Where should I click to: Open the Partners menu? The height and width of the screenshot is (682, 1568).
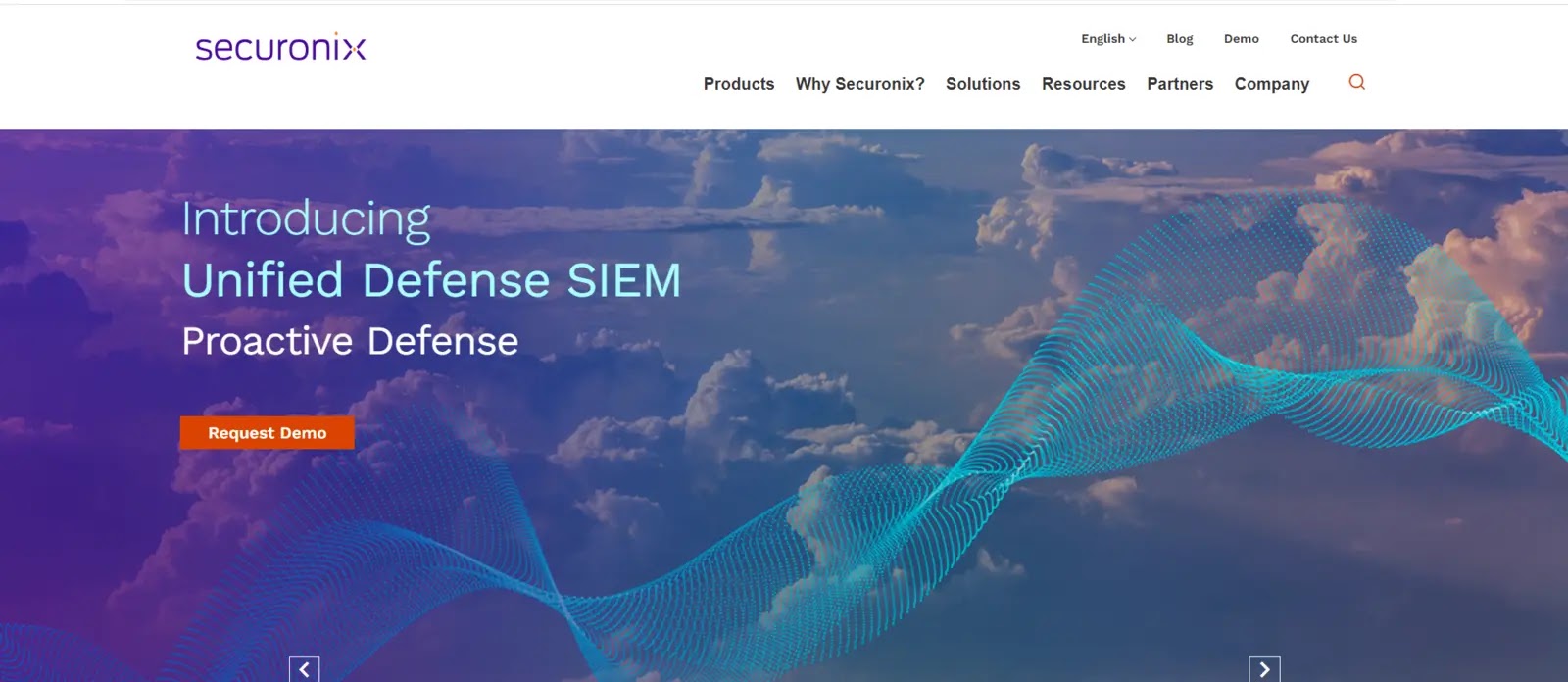click(x=1180, y=84)
